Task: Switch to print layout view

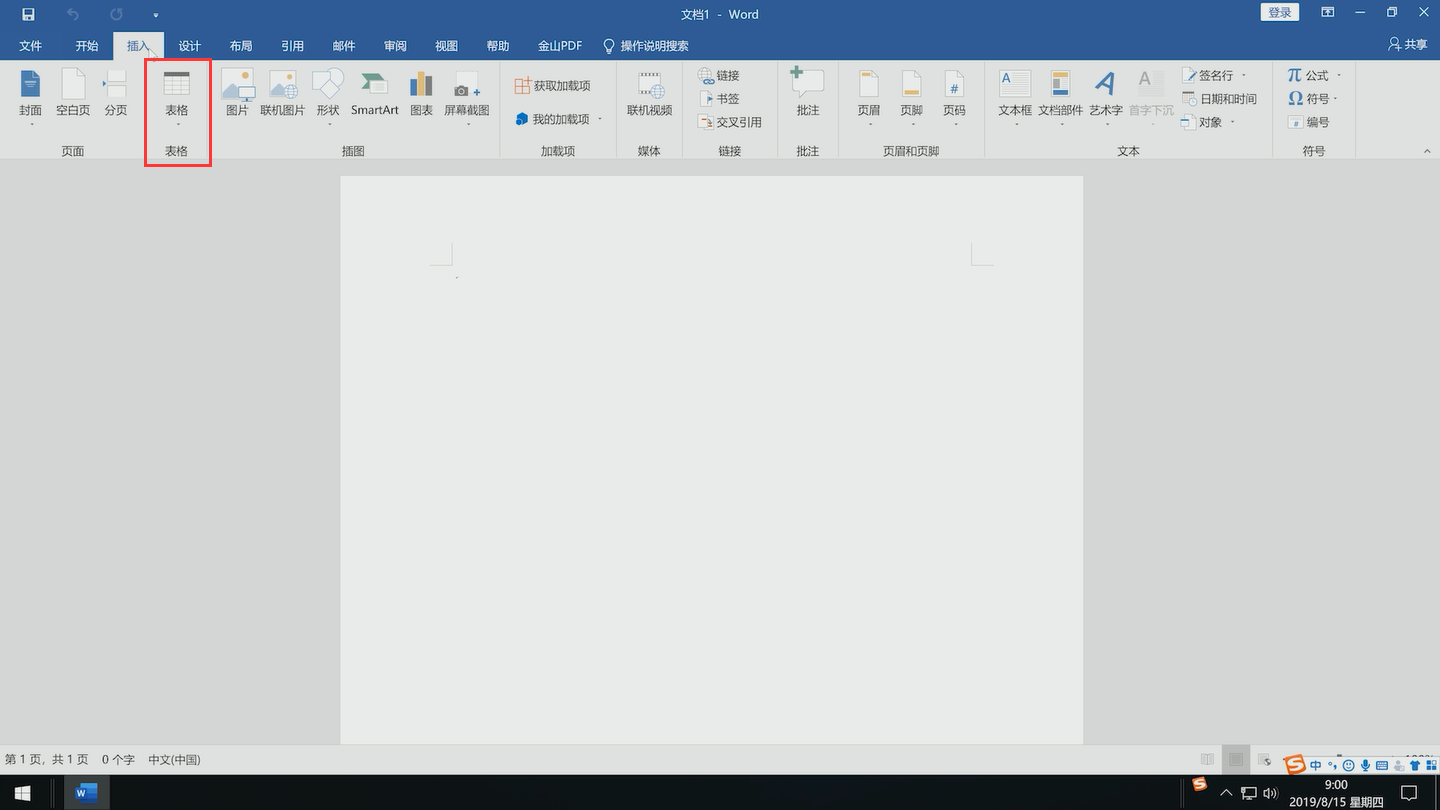Action: click(x=1236, y=760)
